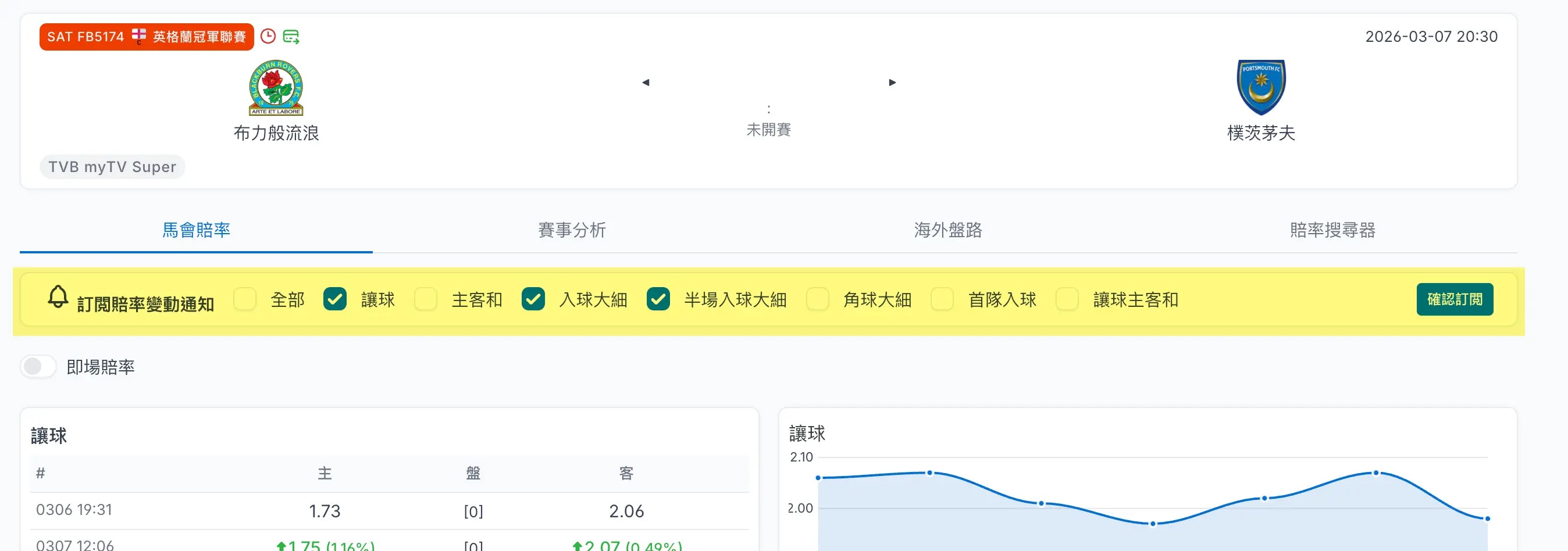Click the last data point on 讓球 chart
1568x551 pixels.
[1487, 519]
